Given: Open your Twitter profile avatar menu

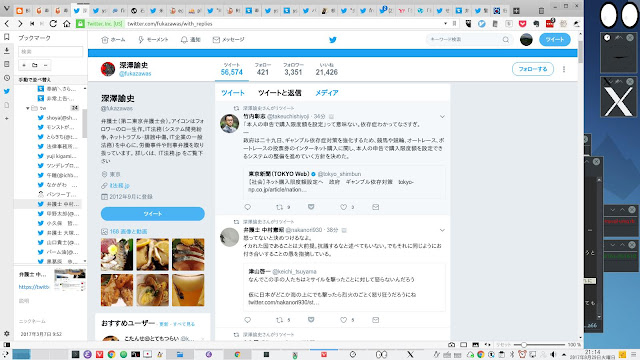Looking at the screenshot, I should pos(526,40).
